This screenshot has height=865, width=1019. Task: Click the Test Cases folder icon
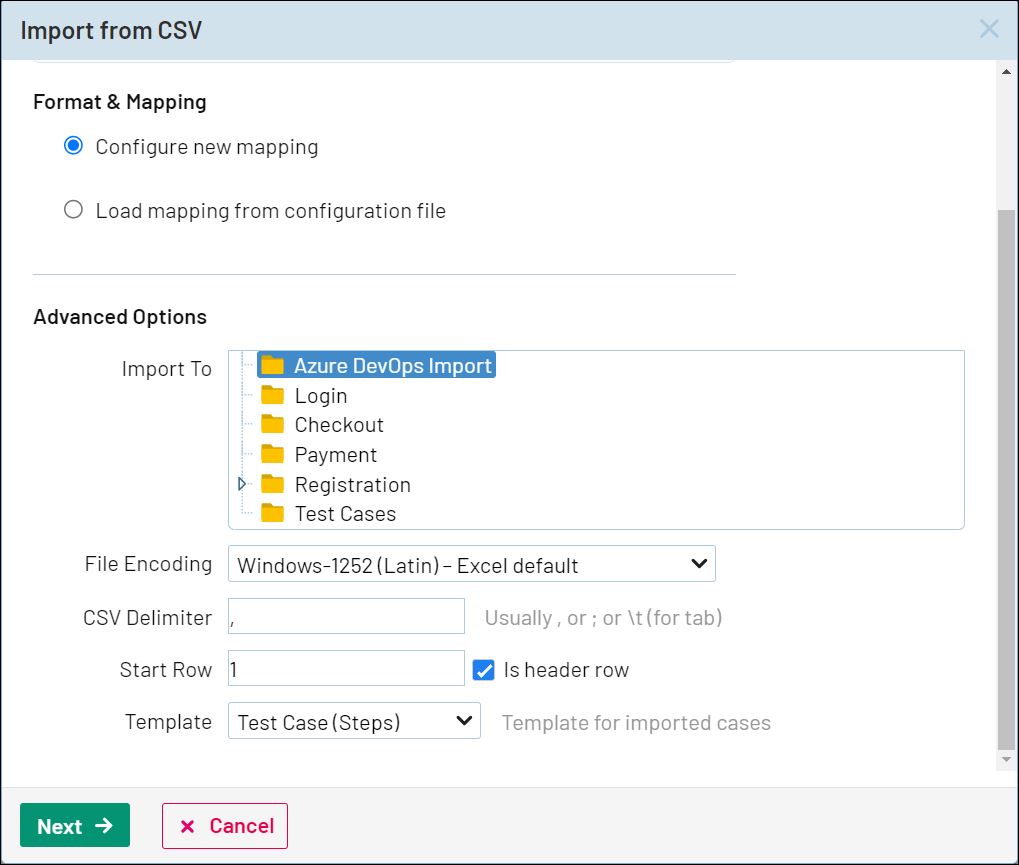point(272,514)
